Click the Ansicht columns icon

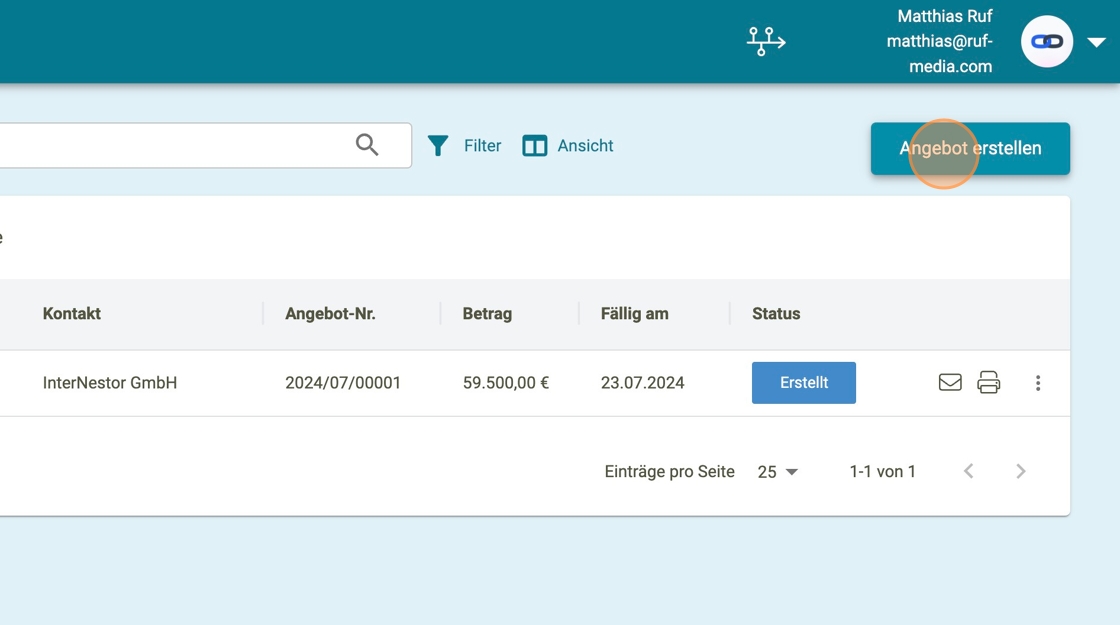coord(534,146)
